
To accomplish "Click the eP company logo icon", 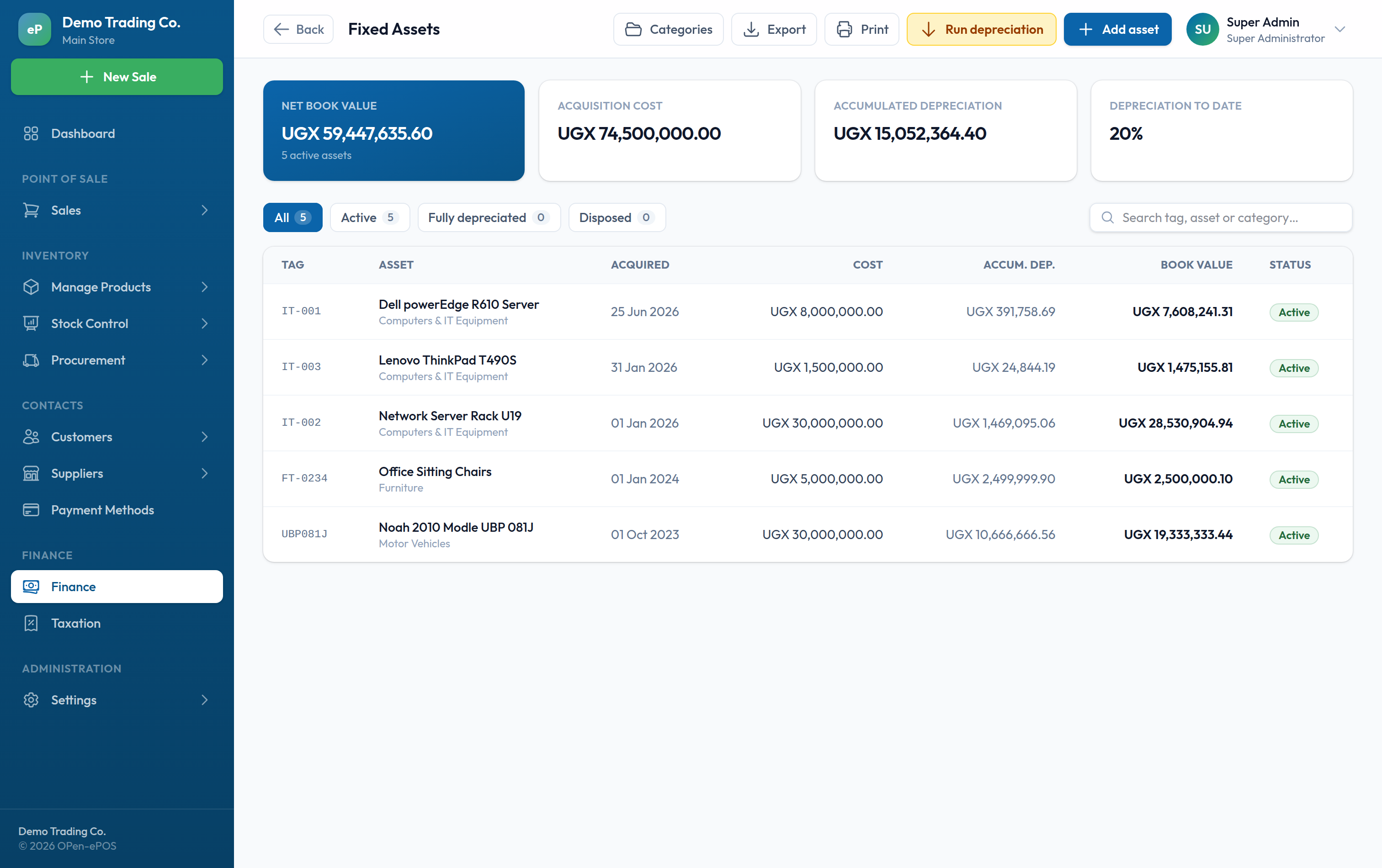I will click(34, 29).
